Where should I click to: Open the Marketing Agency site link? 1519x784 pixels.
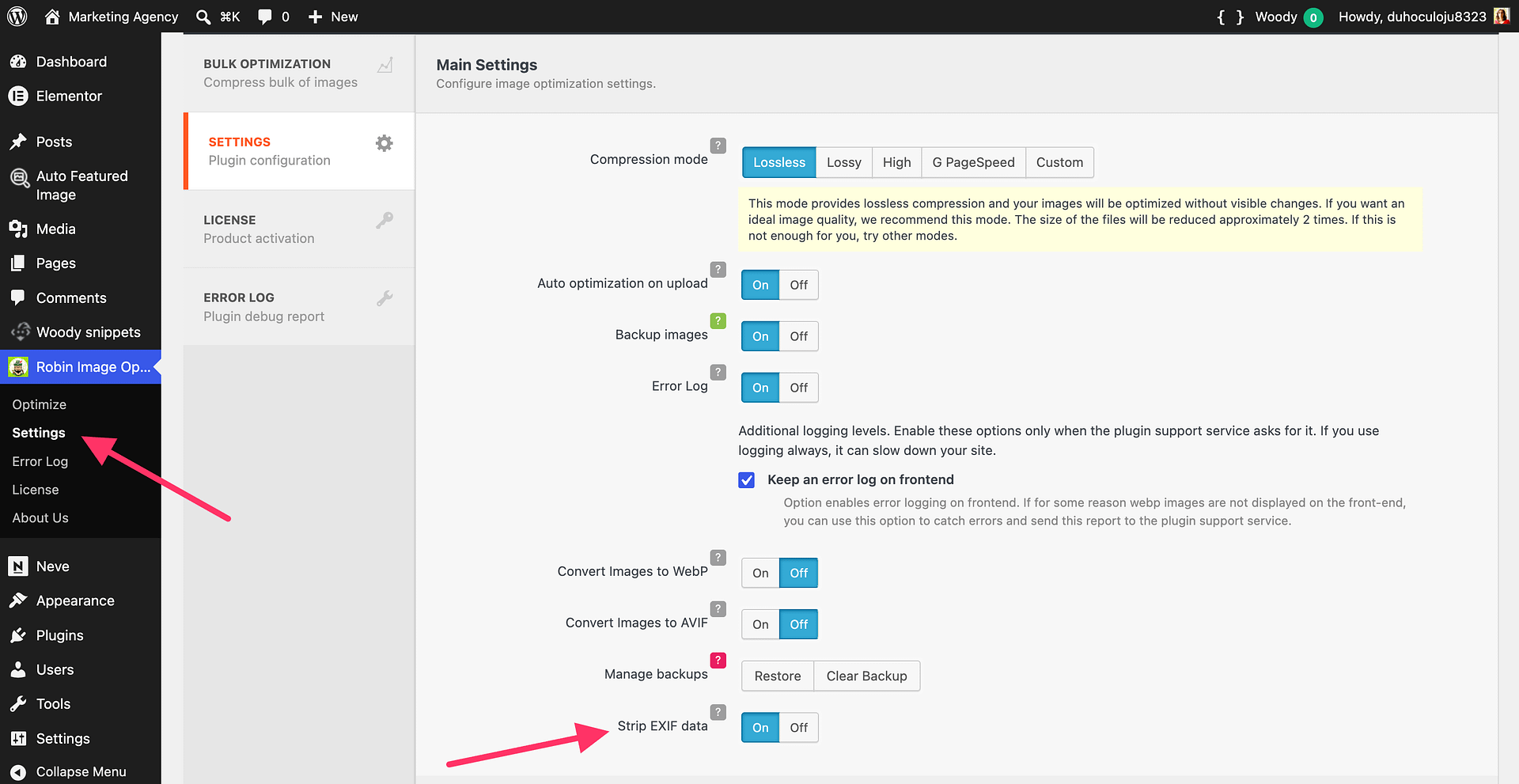tap(123, 17)
